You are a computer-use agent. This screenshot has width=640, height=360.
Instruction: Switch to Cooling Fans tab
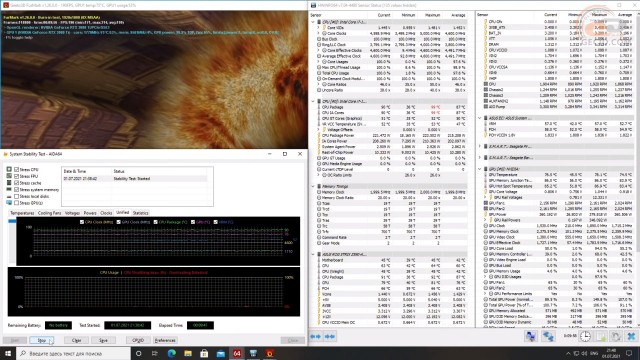coord(49,213)
